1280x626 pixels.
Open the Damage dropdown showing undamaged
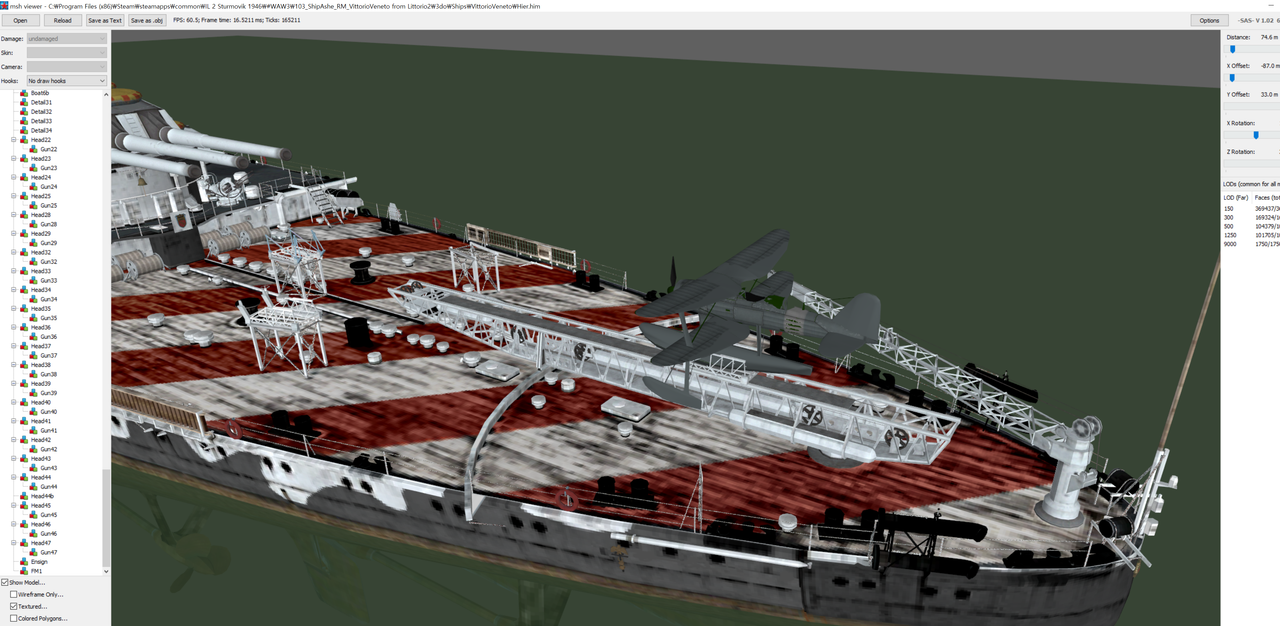67,39
